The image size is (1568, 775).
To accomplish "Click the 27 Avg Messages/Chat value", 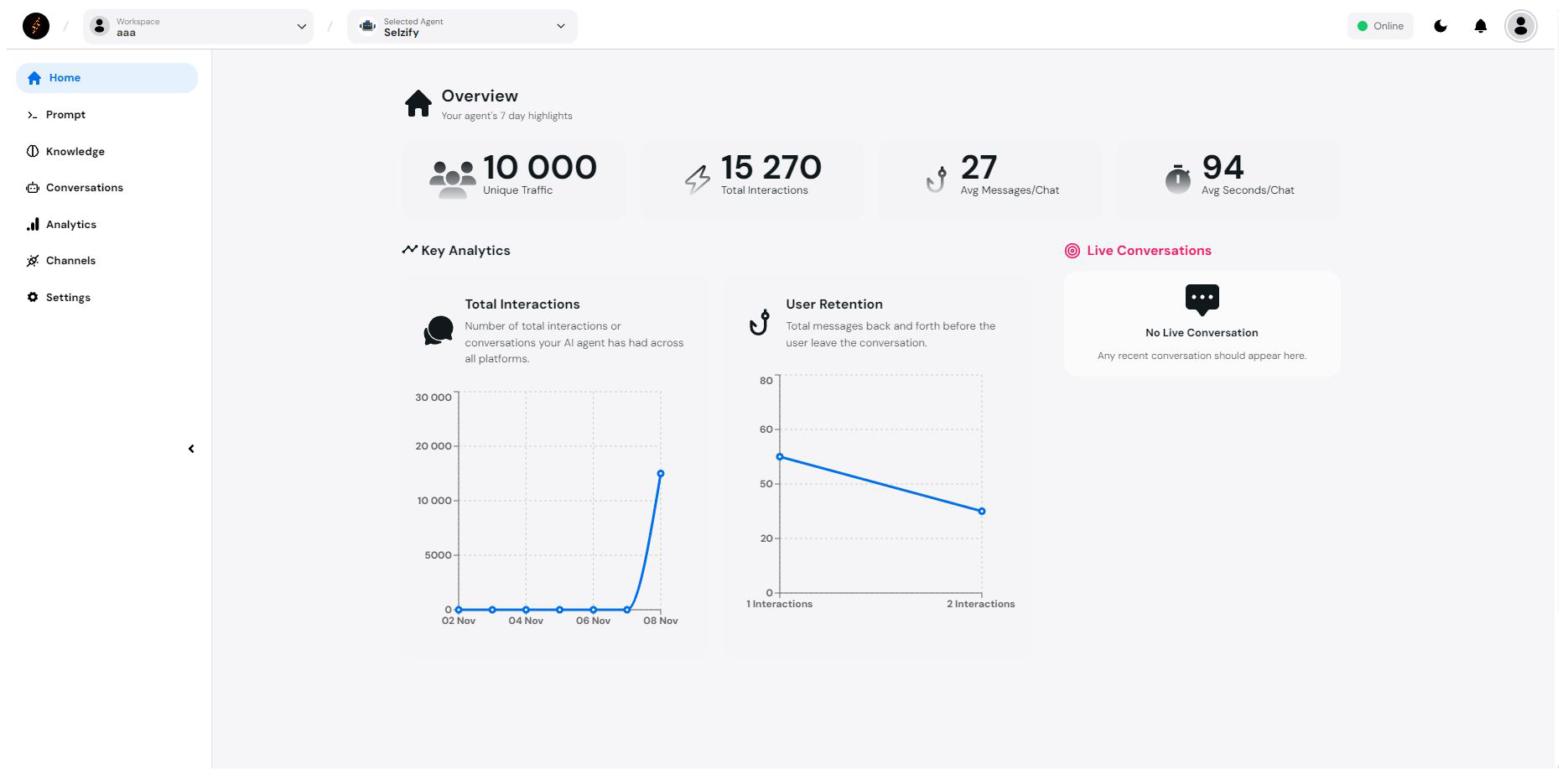I will pyautogui.click(x=979, y=168).
